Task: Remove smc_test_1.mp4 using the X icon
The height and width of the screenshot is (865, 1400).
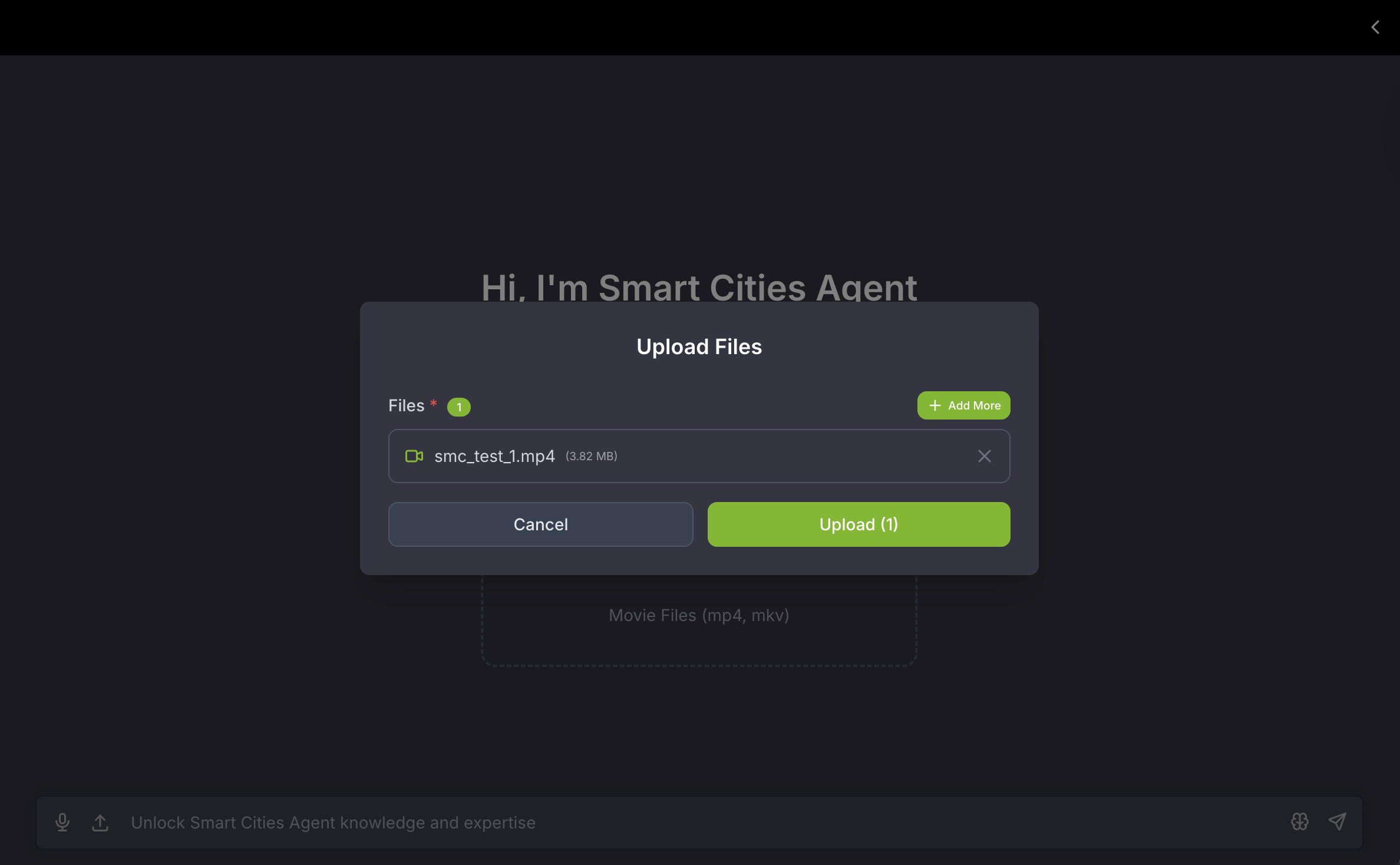Action: 984,455
